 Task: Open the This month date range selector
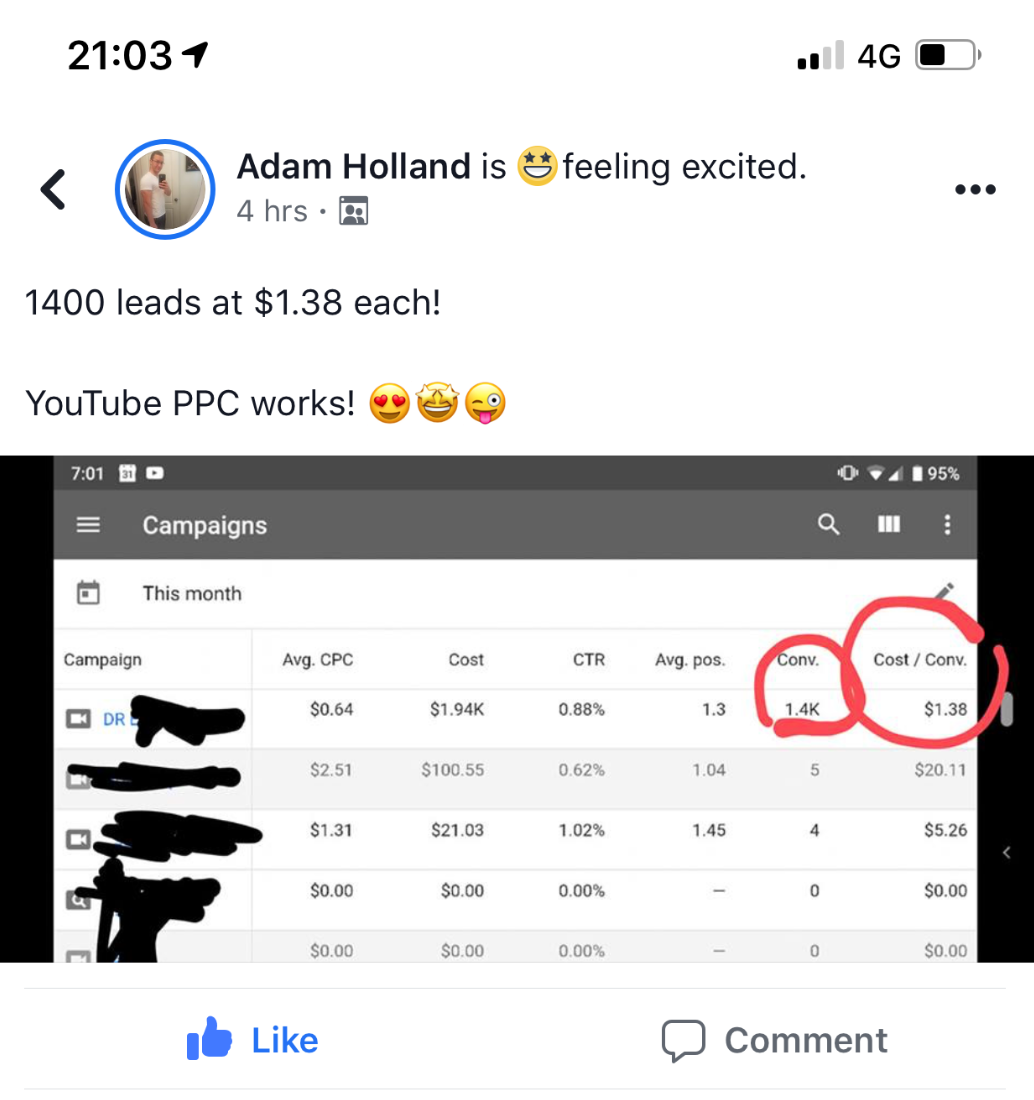(192, 593)
